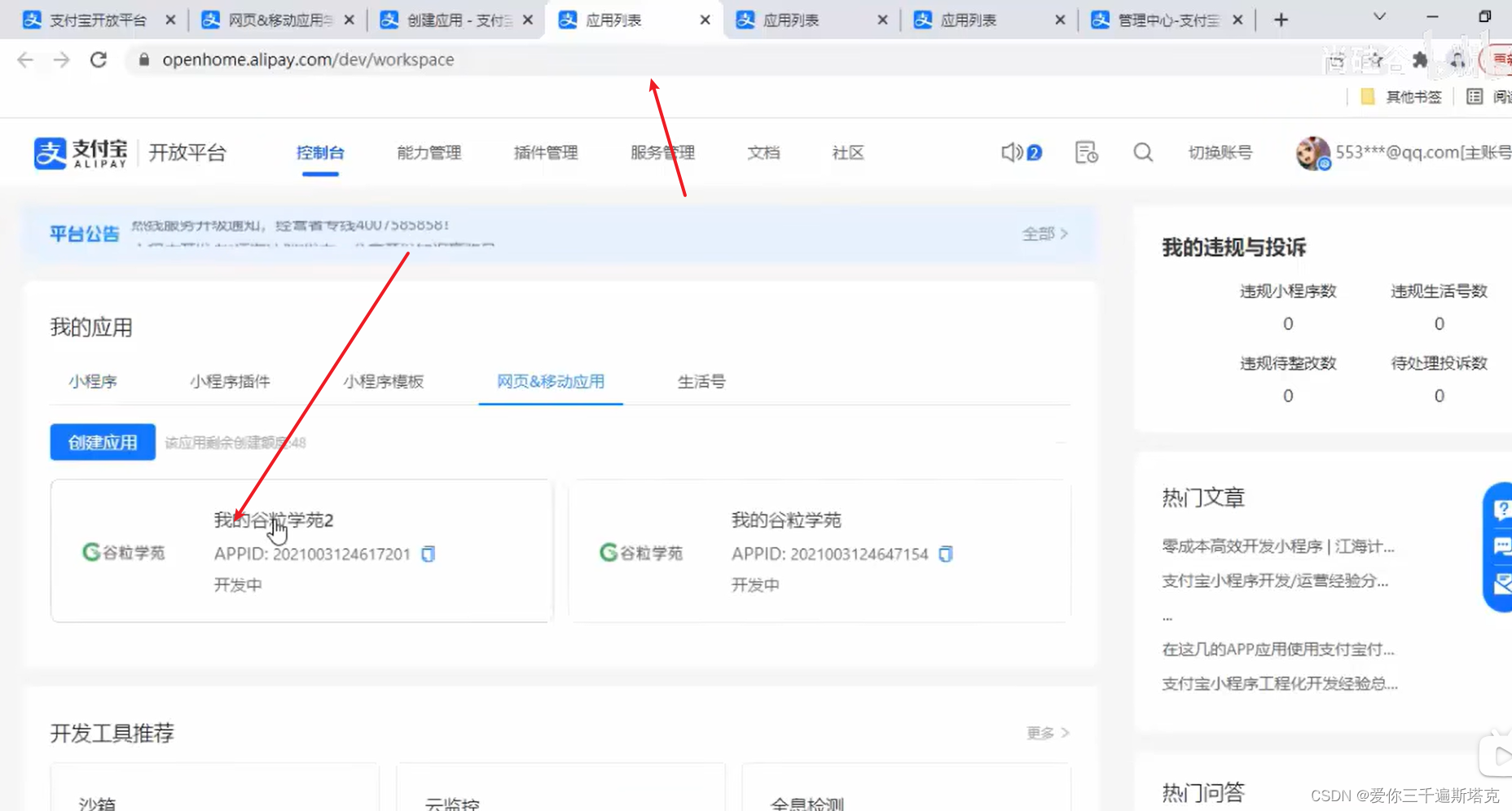Open a new browser tab with plus
Image resolution: width=1512 pixels, height=811 pixels.
coord(1281,20)
